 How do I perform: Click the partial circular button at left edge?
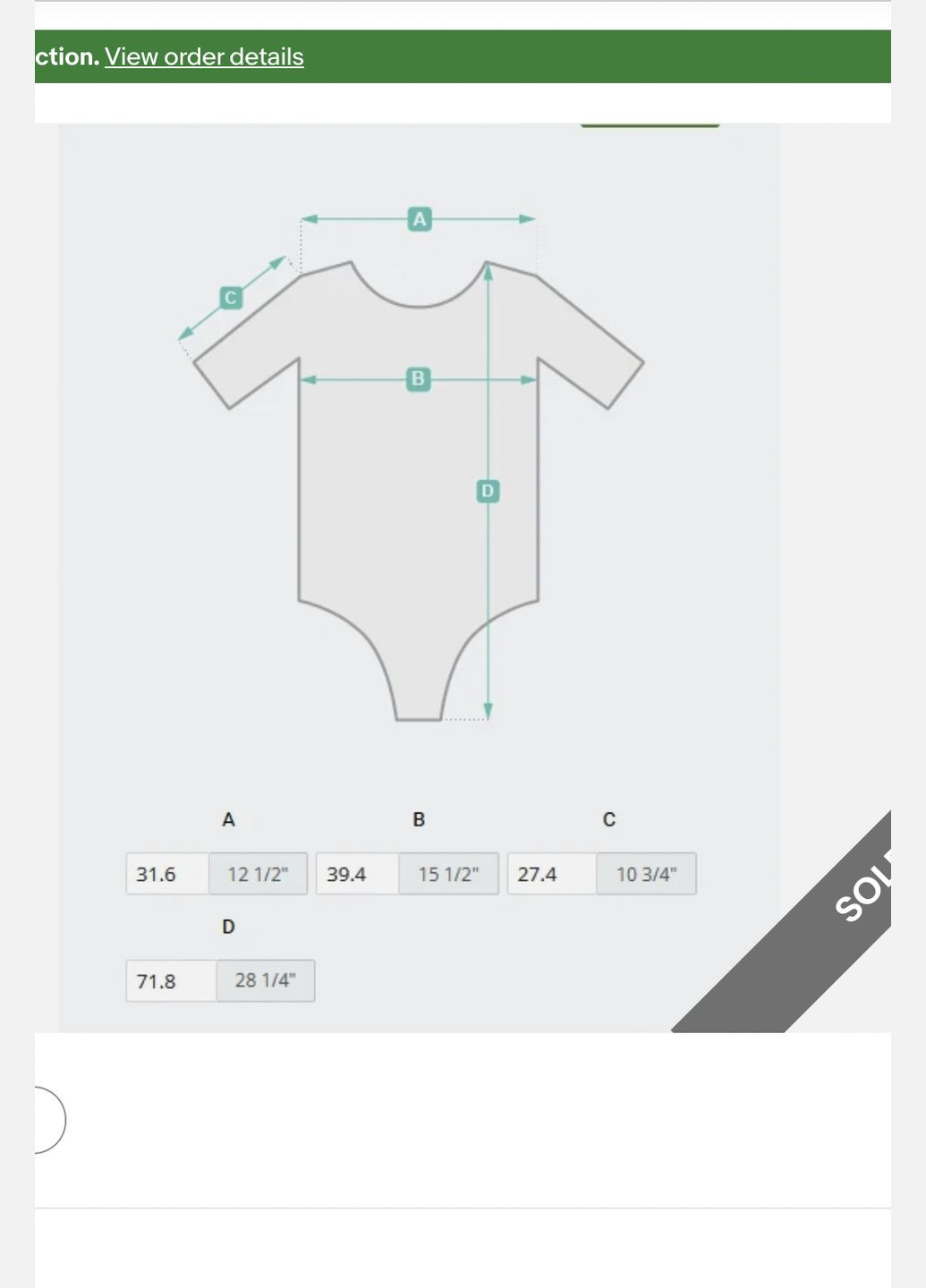[x=49, y=1120]
